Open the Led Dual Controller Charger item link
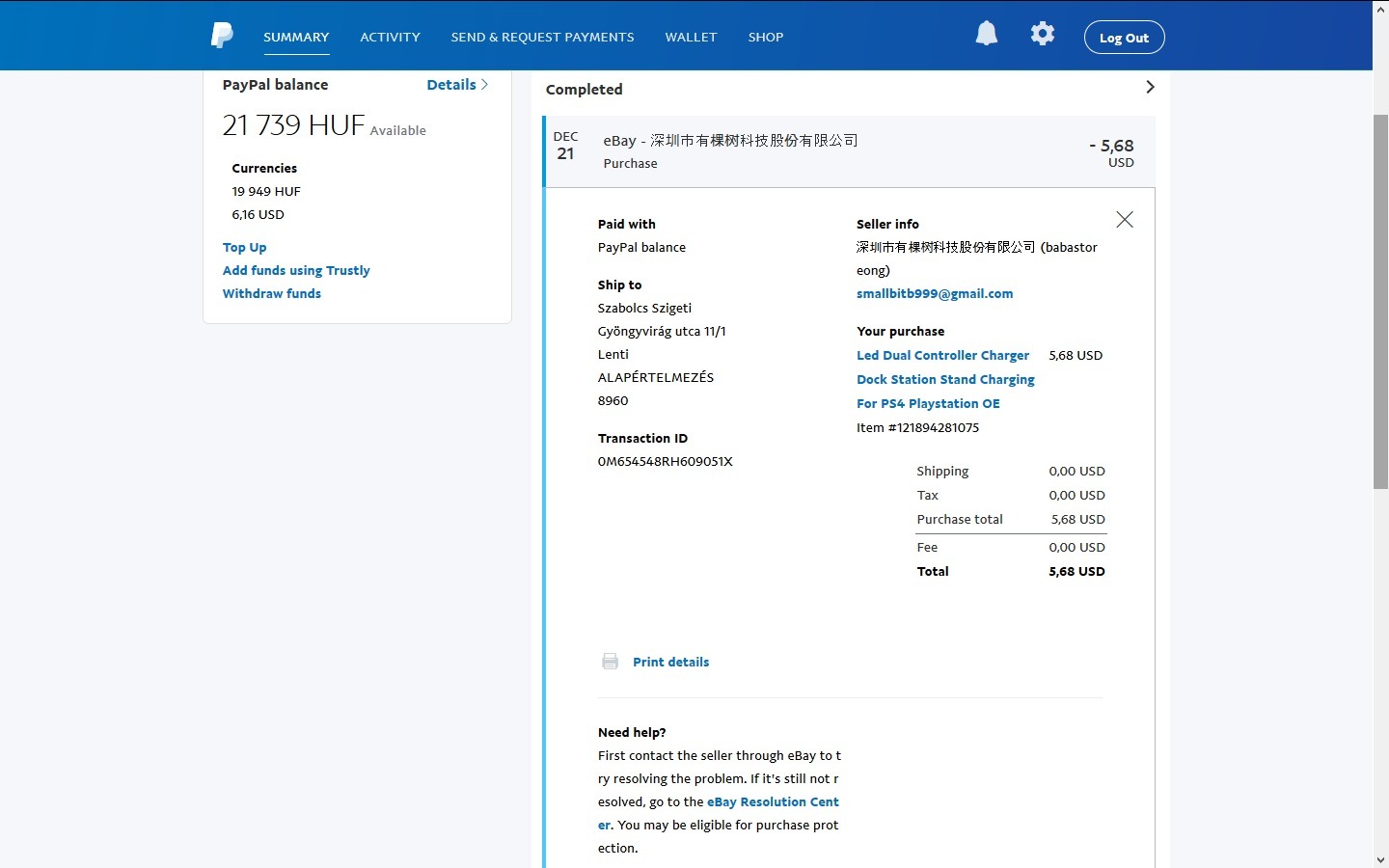The height and width of the screenshot is (868, 1389). [945, 379]
